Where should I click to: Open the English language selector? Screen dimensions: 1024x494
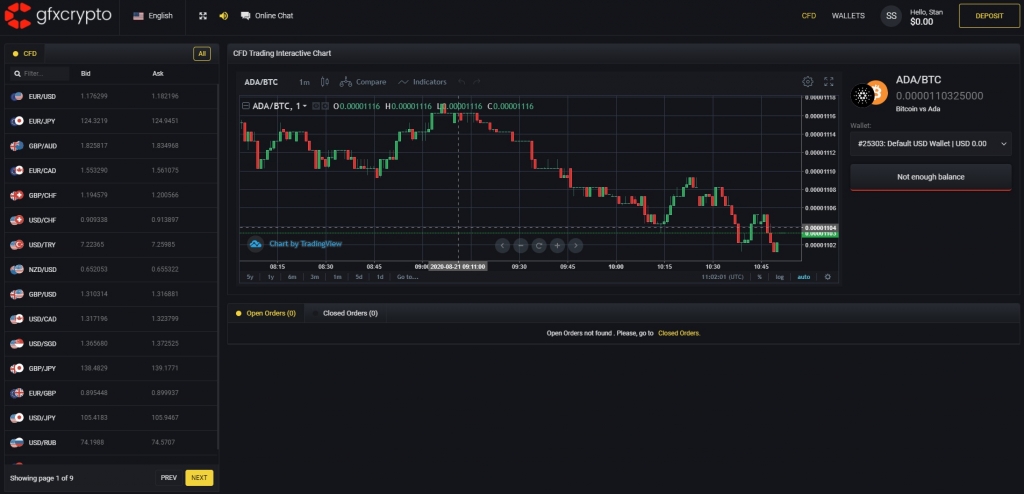(153, 16)
